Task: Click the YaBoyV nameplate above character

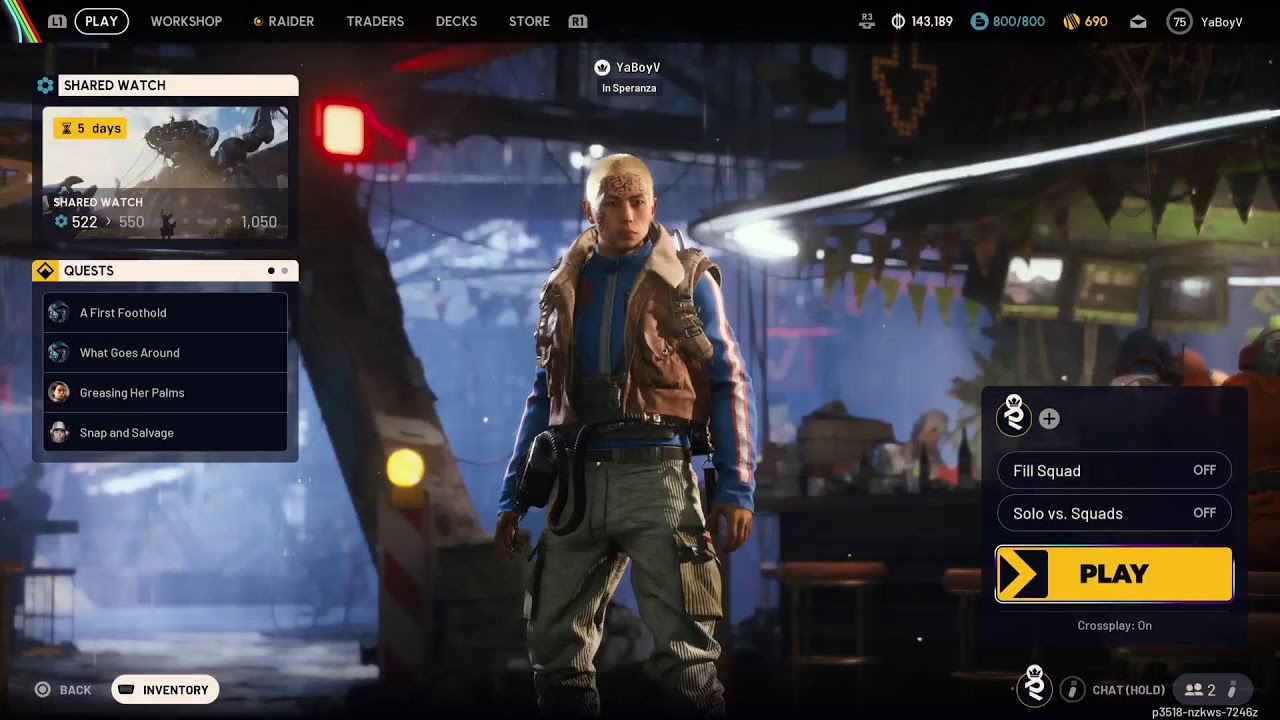Action: tap(638, 68)
